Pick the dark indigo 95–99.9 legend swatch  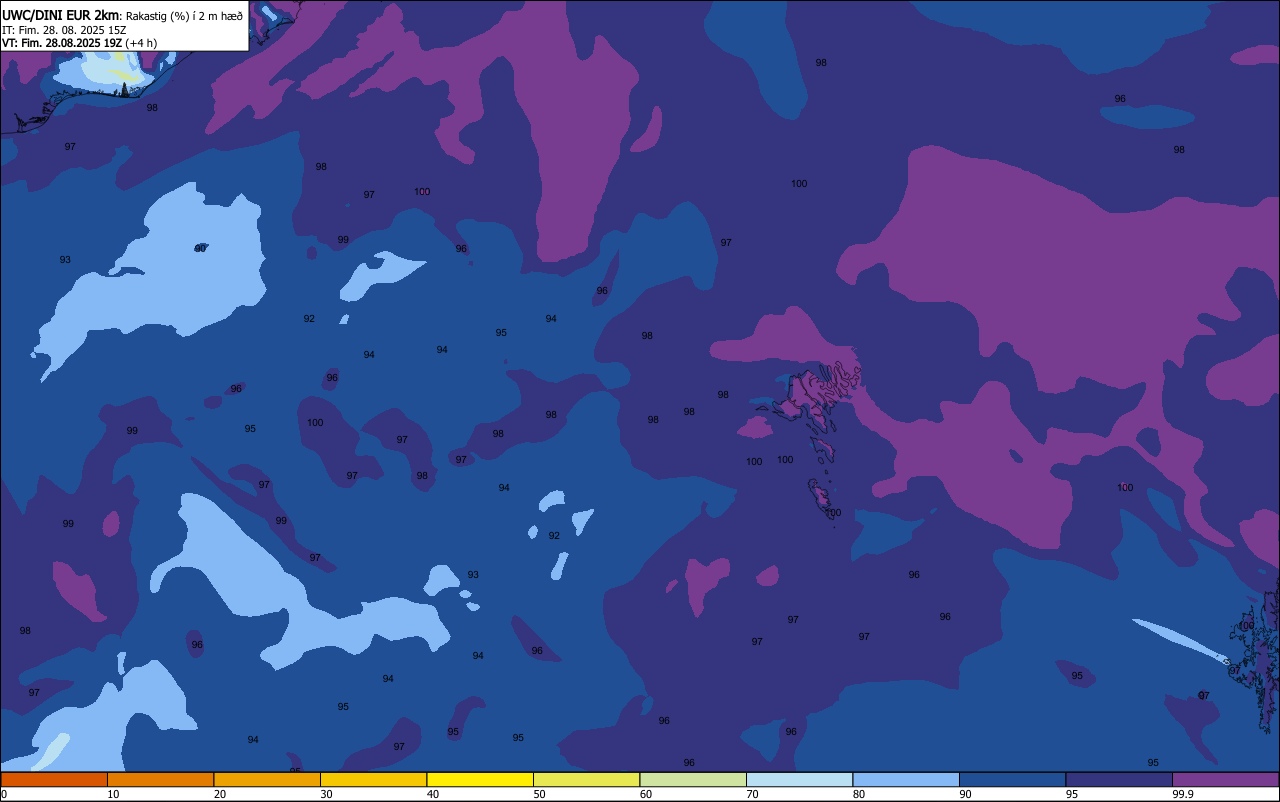[1119, 779]
